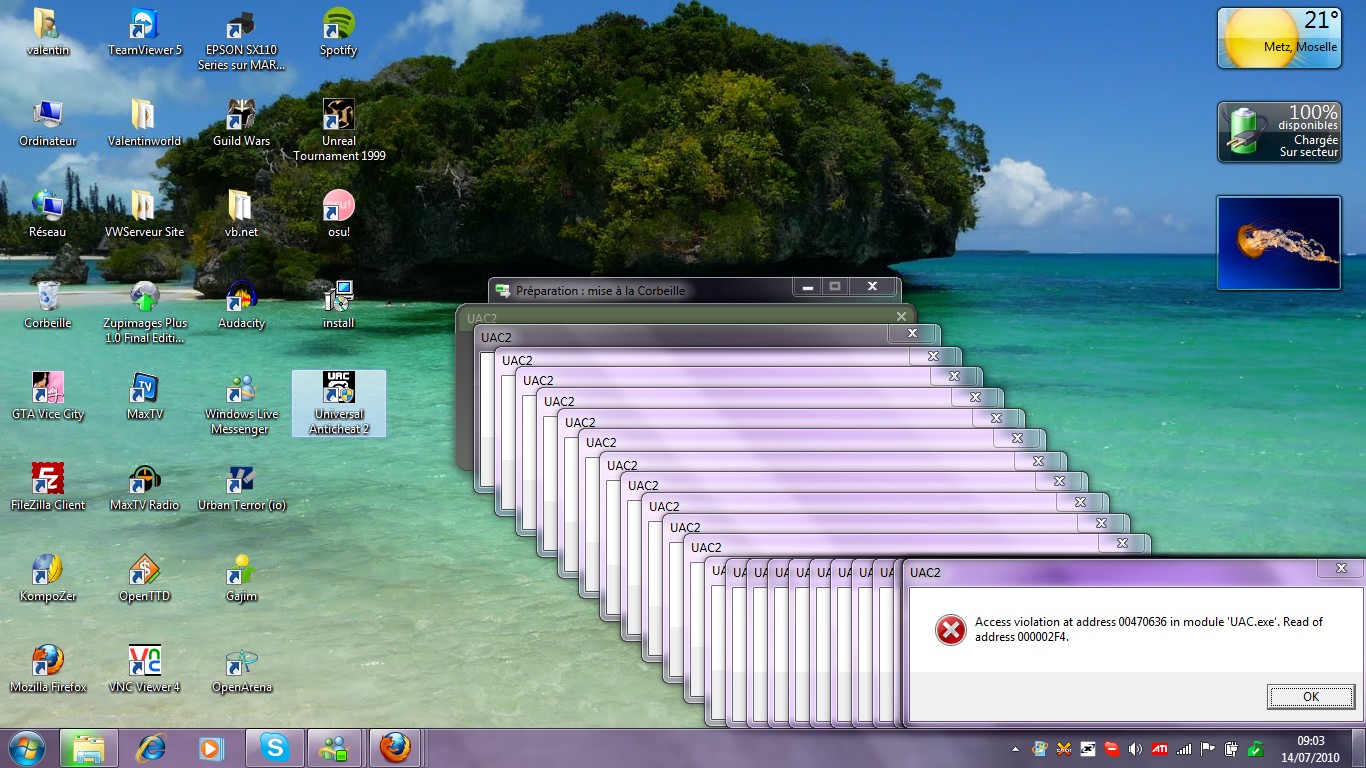The image size is (1366, 768).
Task: Open the valentin user folder icon
Action: [x=47, y=32]
